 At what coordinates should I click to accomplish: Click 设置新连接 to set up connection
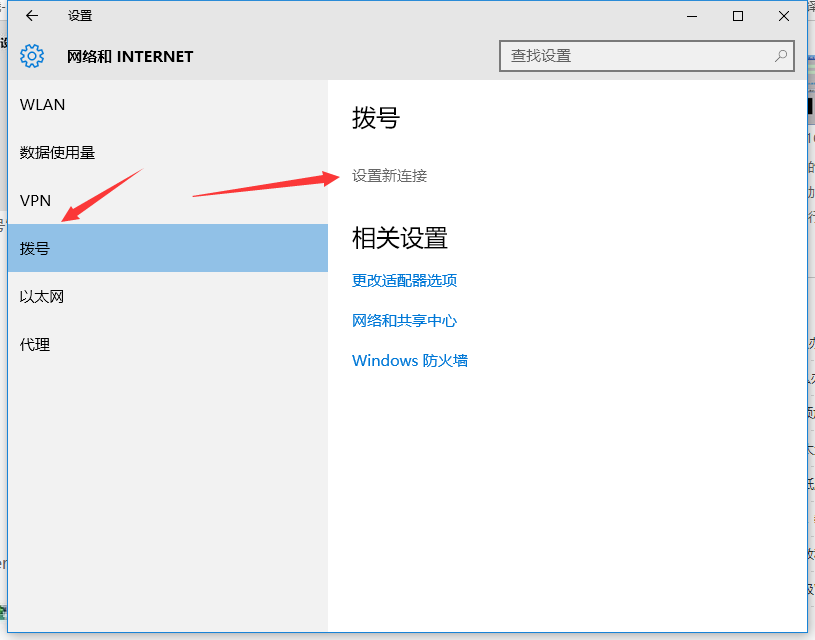[x=389, y=176]
